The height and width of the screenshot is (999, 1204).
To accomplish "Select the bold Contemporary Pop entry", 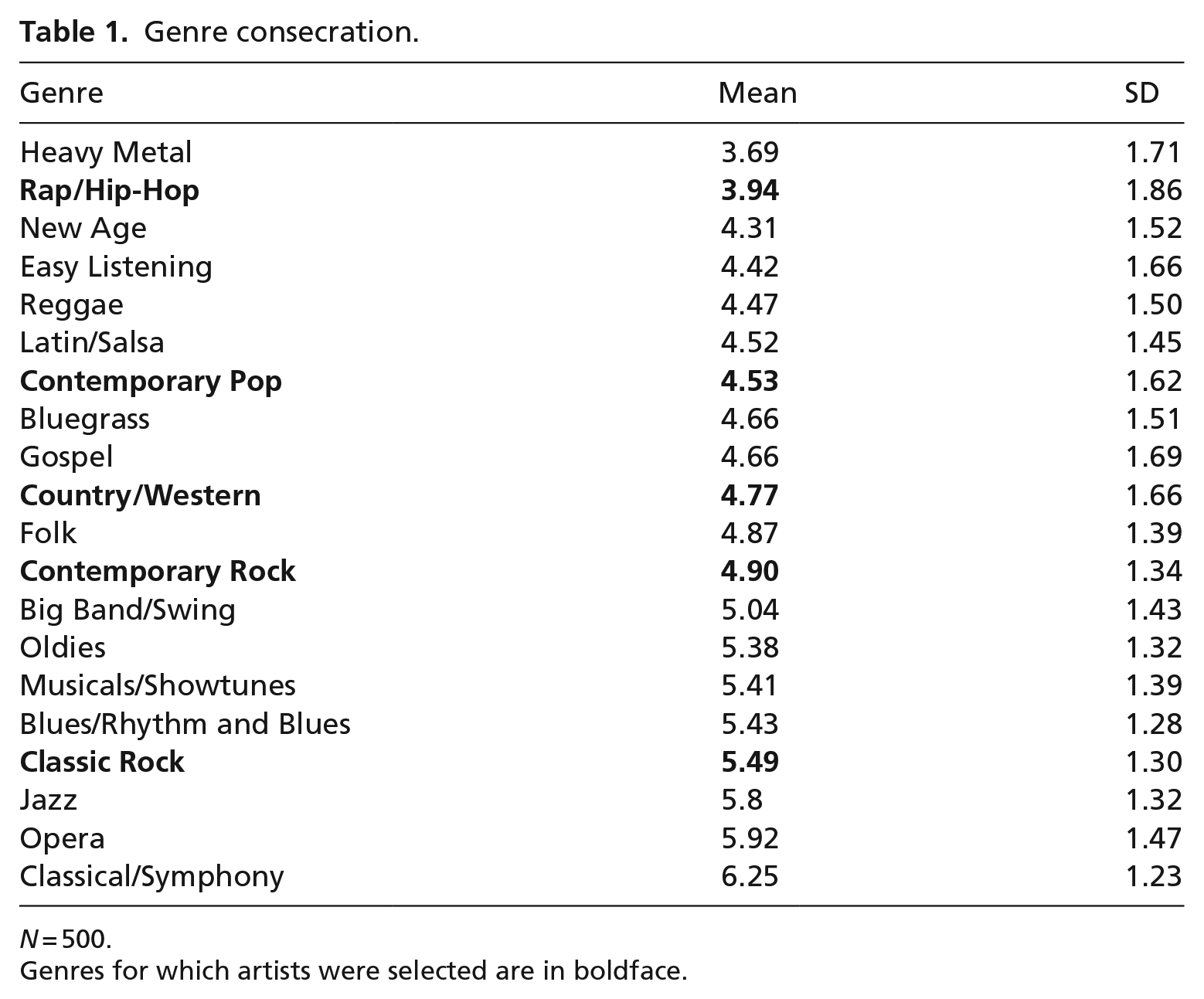I will coord(151,382).
